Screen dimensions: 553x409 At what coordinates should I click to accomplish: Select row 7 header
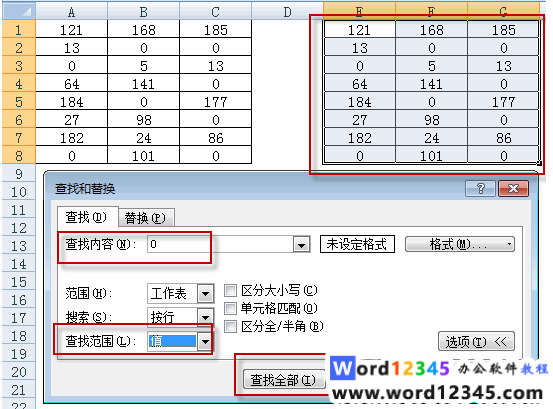tap(19, 137)
